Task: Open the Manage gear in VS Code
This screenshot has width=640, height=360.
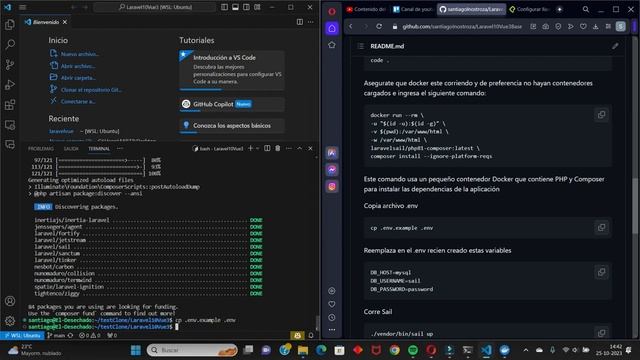Action: (x=10, y=321)
